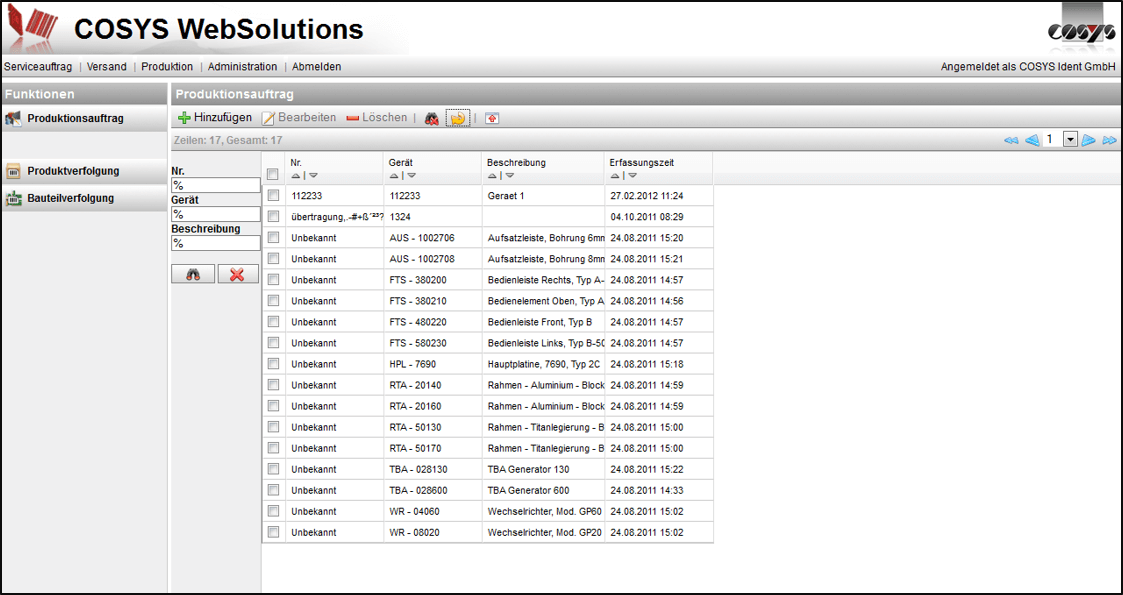Click the 'RTA - 50170' device cell

[433, 448]
